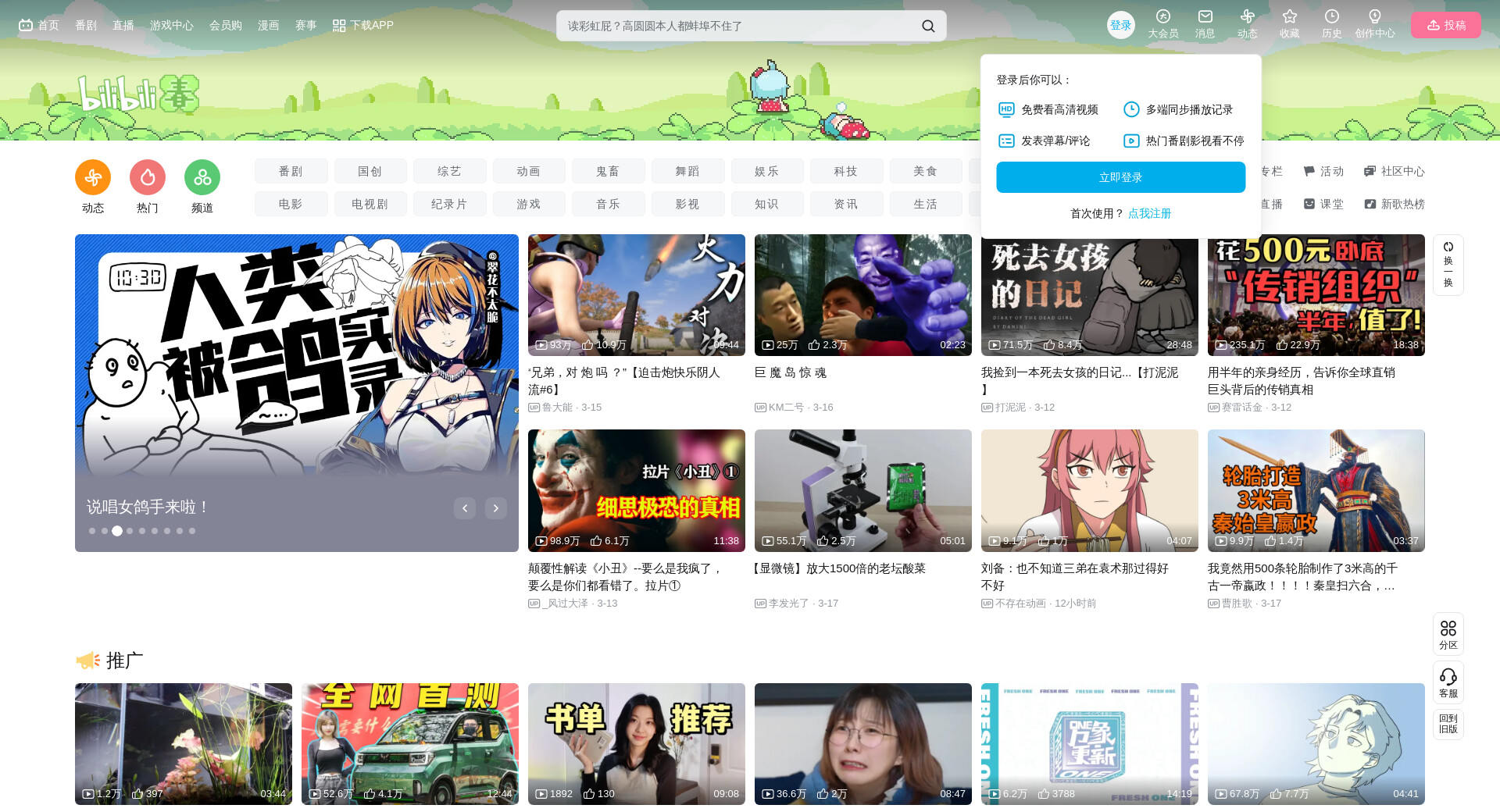Click the 换一换 refresh button
The height and width of the screenshot is (812, 1500).
[x=1448, y=265]
